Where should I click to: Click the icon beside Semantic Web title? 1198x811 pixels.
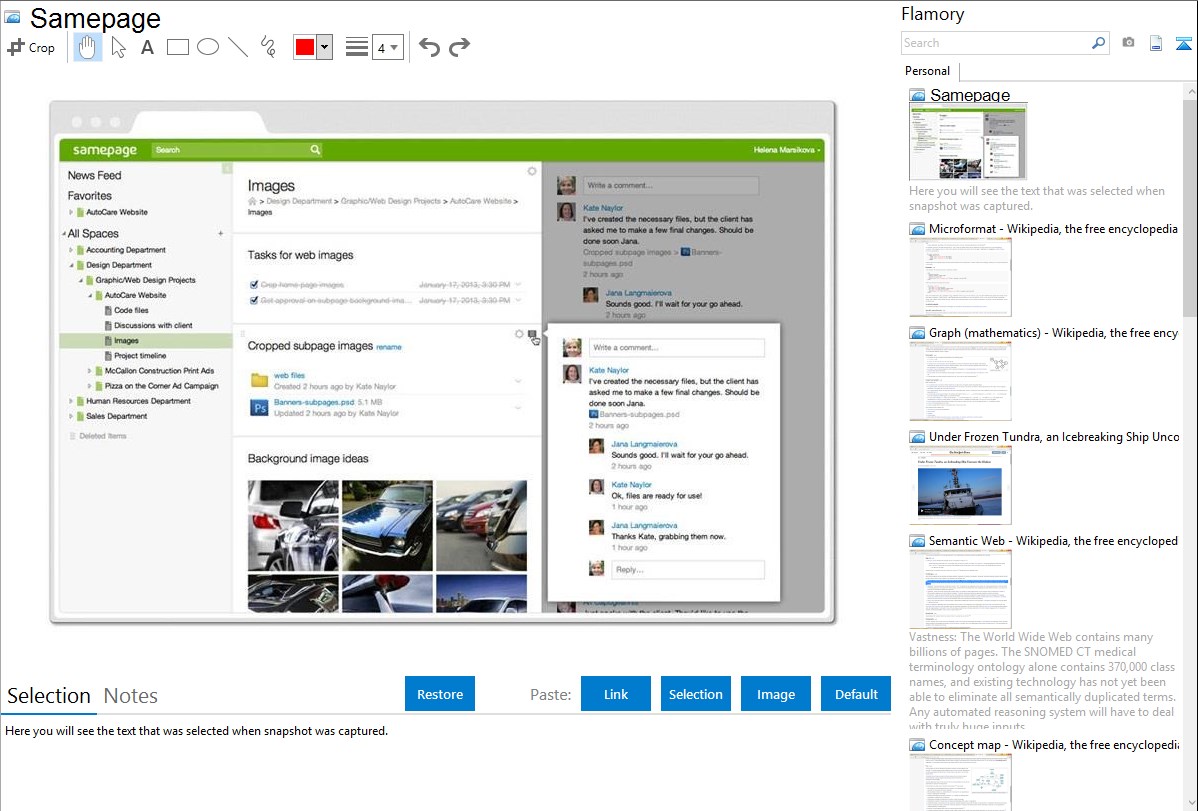tap(918, 541)
